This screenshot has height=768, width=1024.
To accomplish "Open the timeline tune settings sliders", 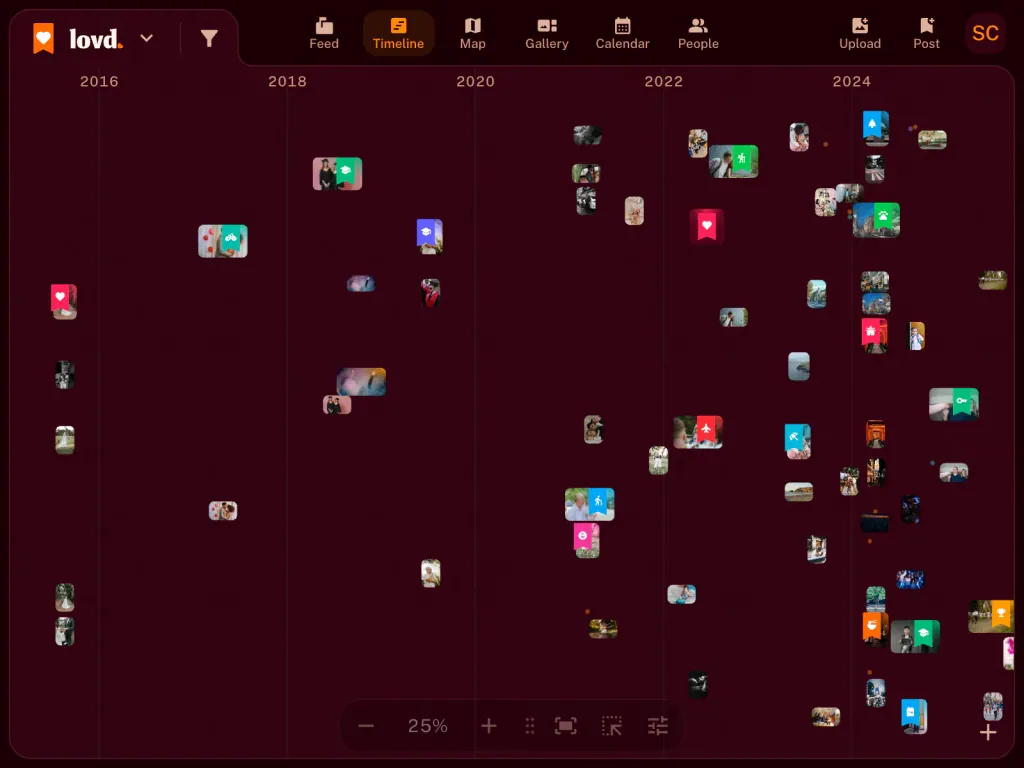I will (x=658, y=726).
